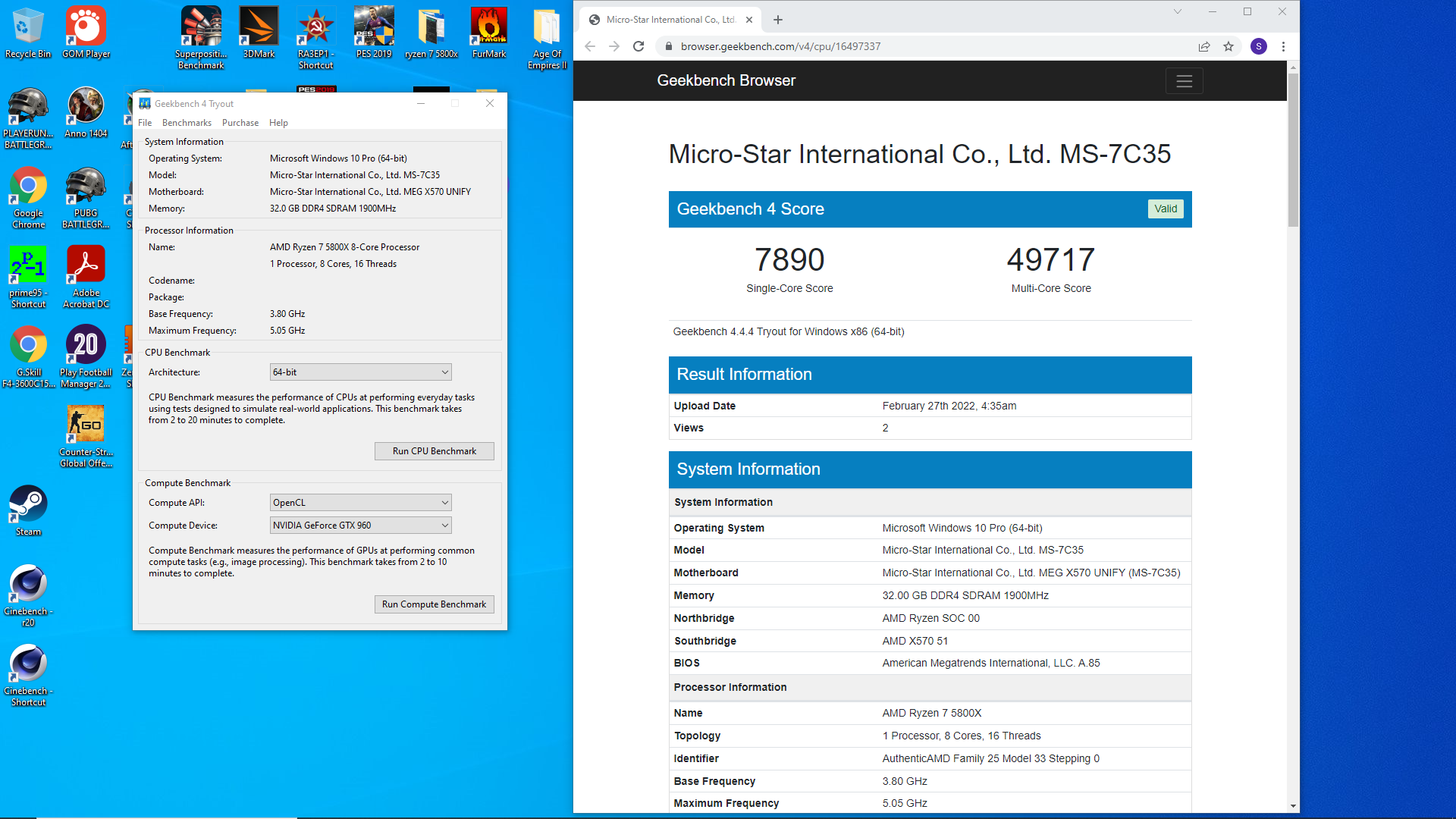The image size is (1456, 819).
Task: Click the Views count 2
Action: pos(885,428)
